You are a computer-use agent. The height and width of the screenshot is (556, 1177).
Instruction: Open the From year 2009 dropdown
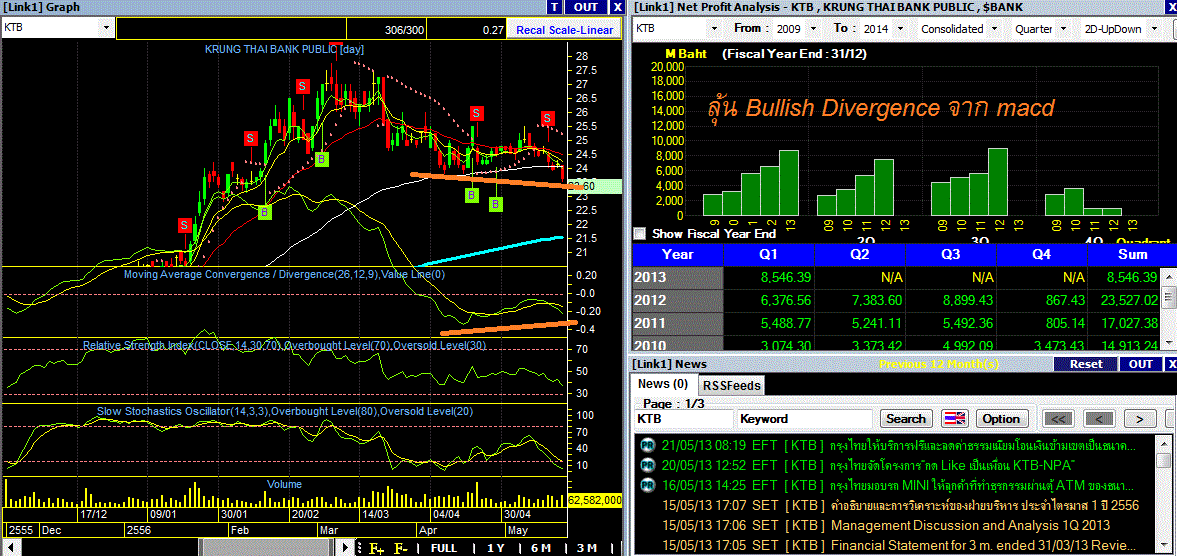814,29
